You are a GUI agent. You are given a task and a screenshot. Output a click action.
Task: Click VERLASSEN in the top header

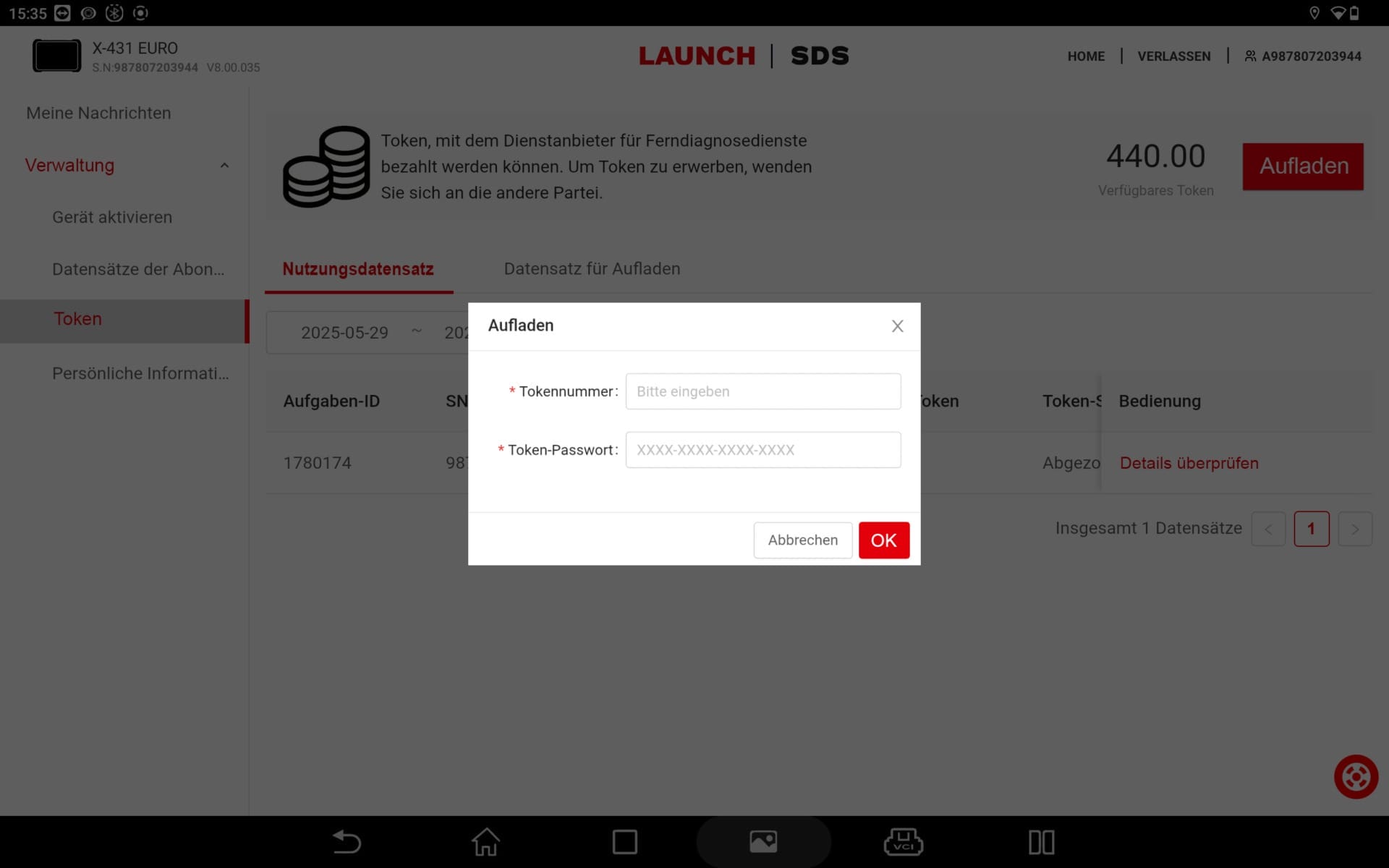(1173, 56)
